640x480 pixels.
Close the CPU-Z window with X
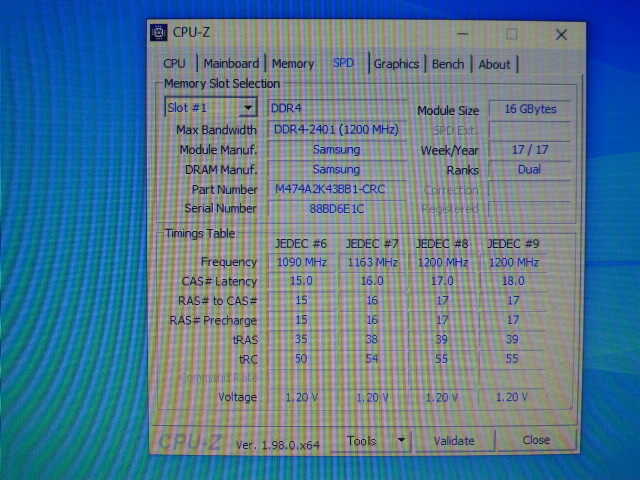(561, 35)
